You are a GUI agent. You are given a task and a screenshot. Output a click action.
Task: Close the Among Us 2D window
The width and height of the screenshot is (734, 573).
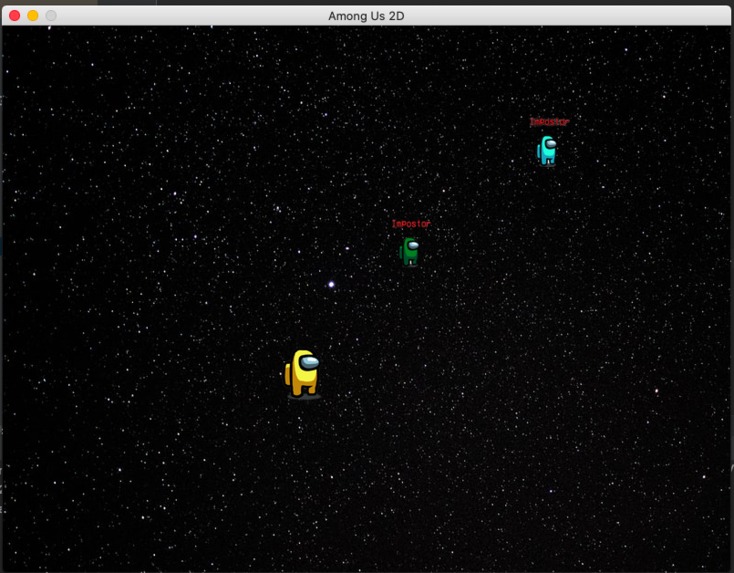[x=15, y=15]
